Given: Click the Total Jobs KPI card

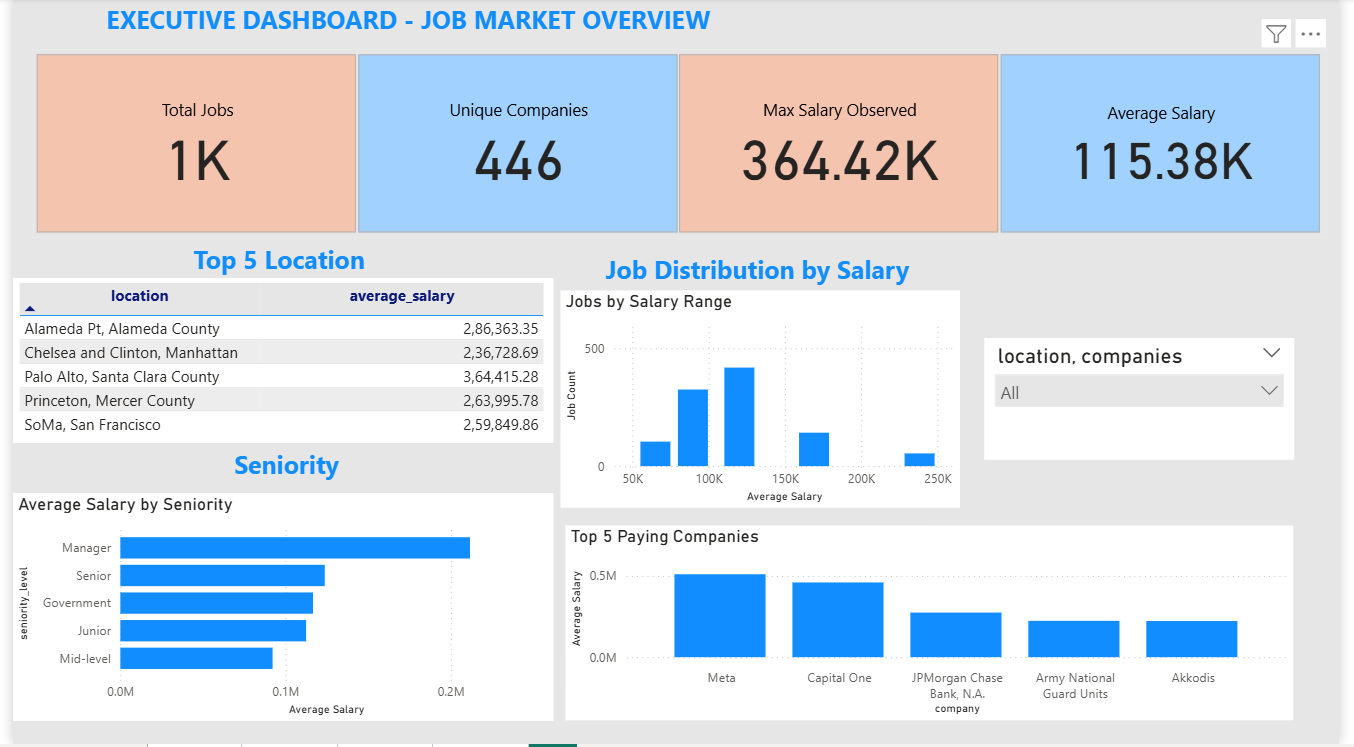Looking at the screenshot, I should tap(196, 143).
